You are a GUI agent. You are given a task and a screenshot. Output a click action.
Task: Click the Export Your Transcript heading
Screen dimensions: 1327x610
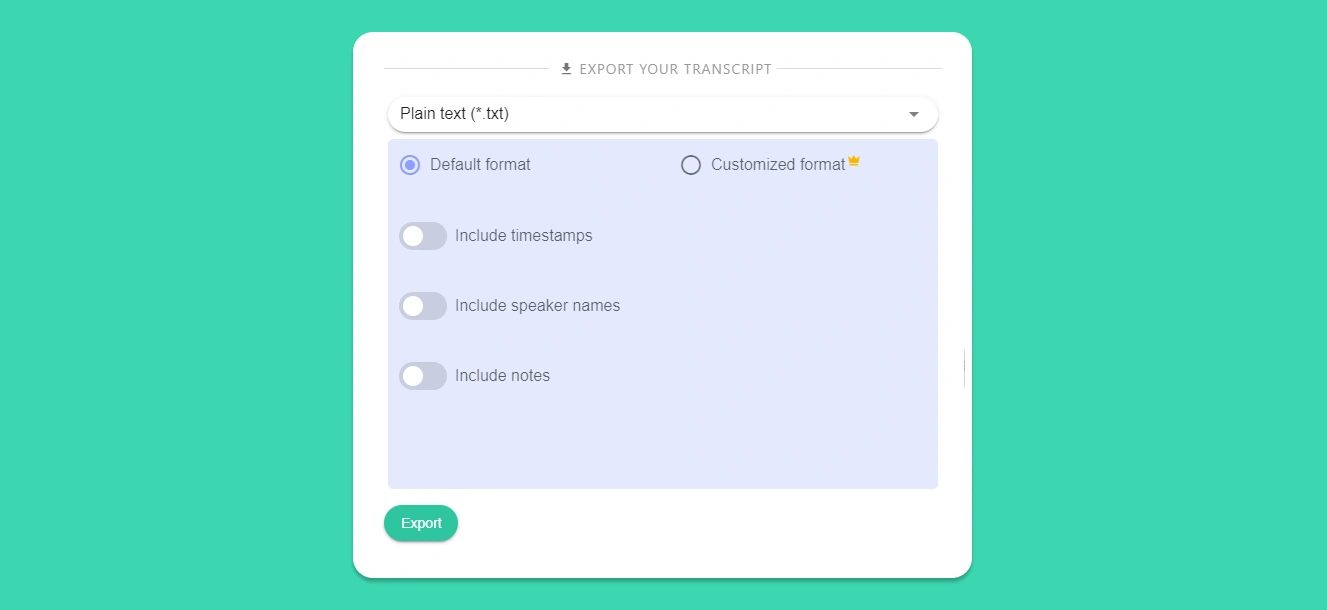676,69
